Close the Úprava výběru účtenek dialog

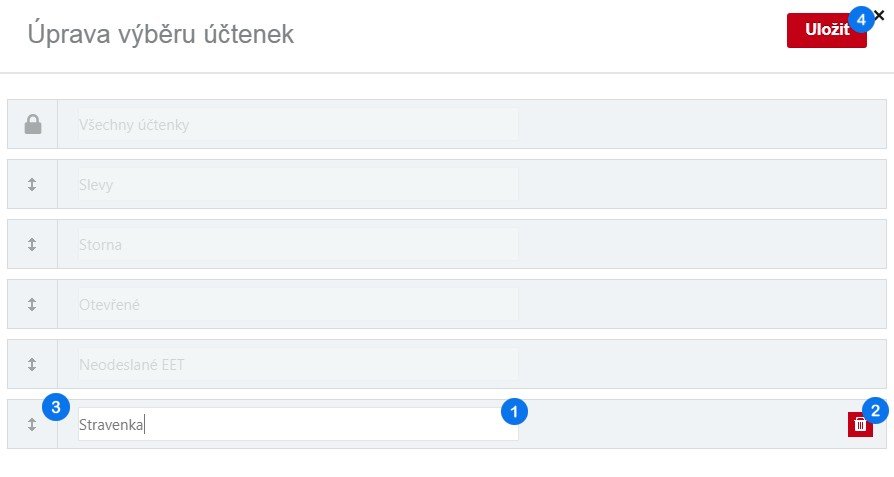click(x=879, y=15)
